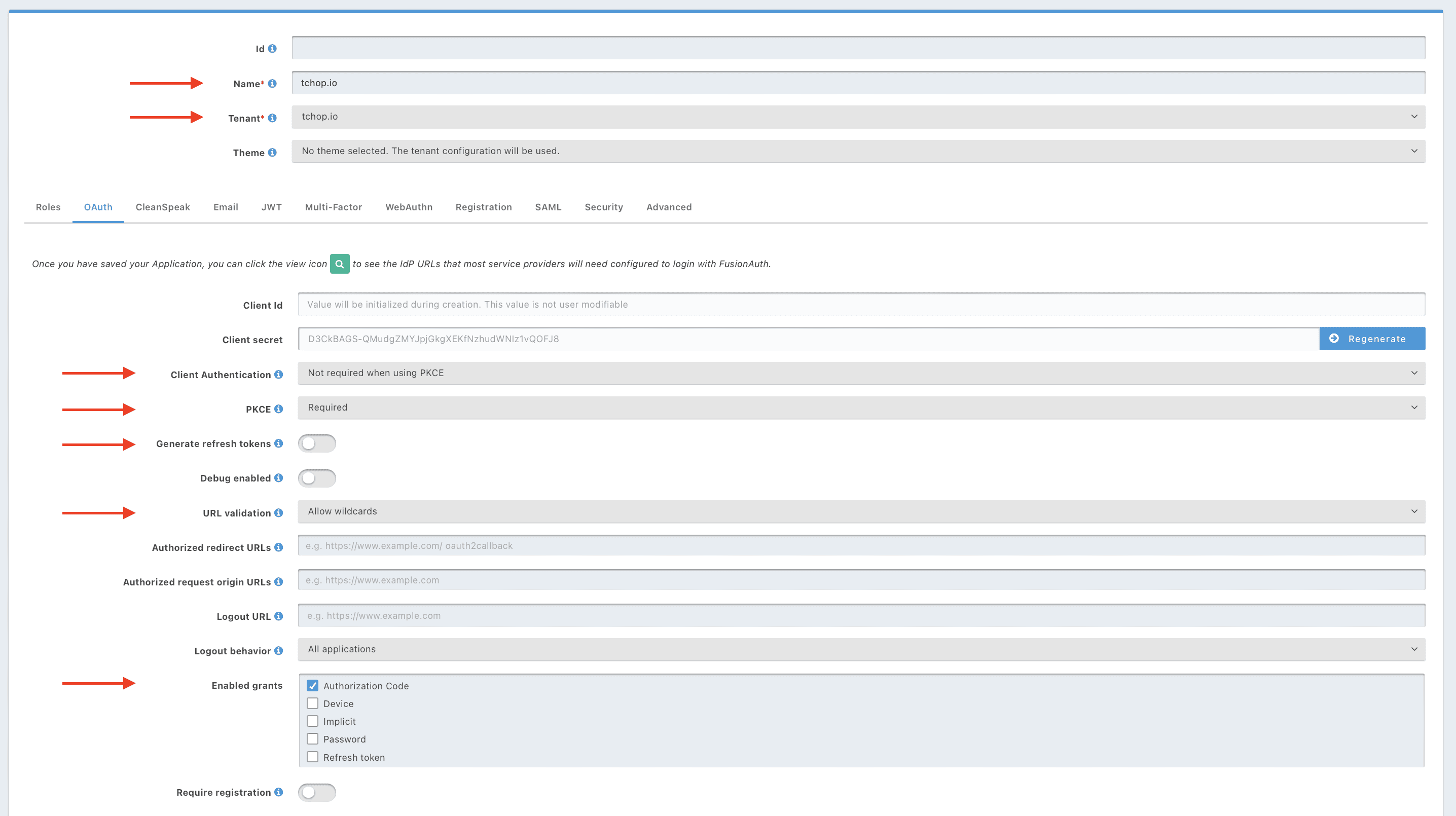Switch to the CleanSpeak tab

click(x=163, y=207)
